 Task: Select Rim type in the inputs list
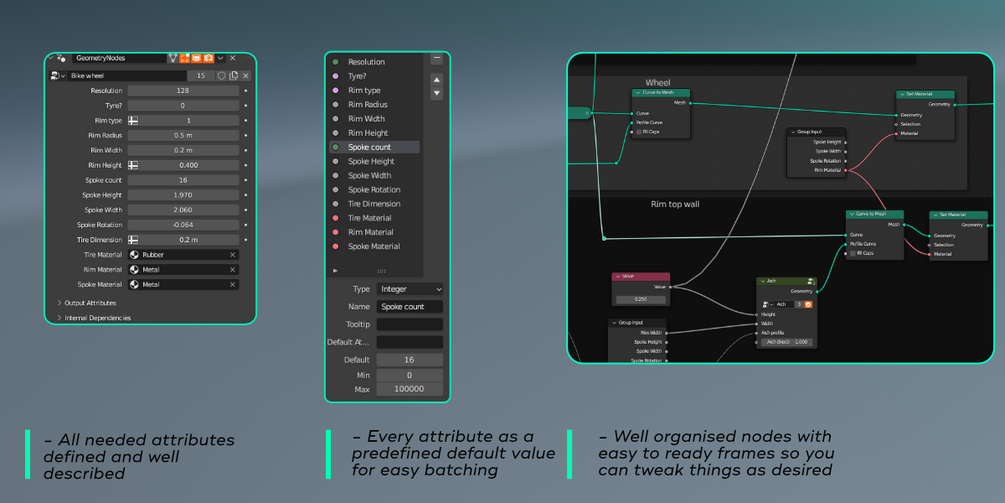pos(374,90)
